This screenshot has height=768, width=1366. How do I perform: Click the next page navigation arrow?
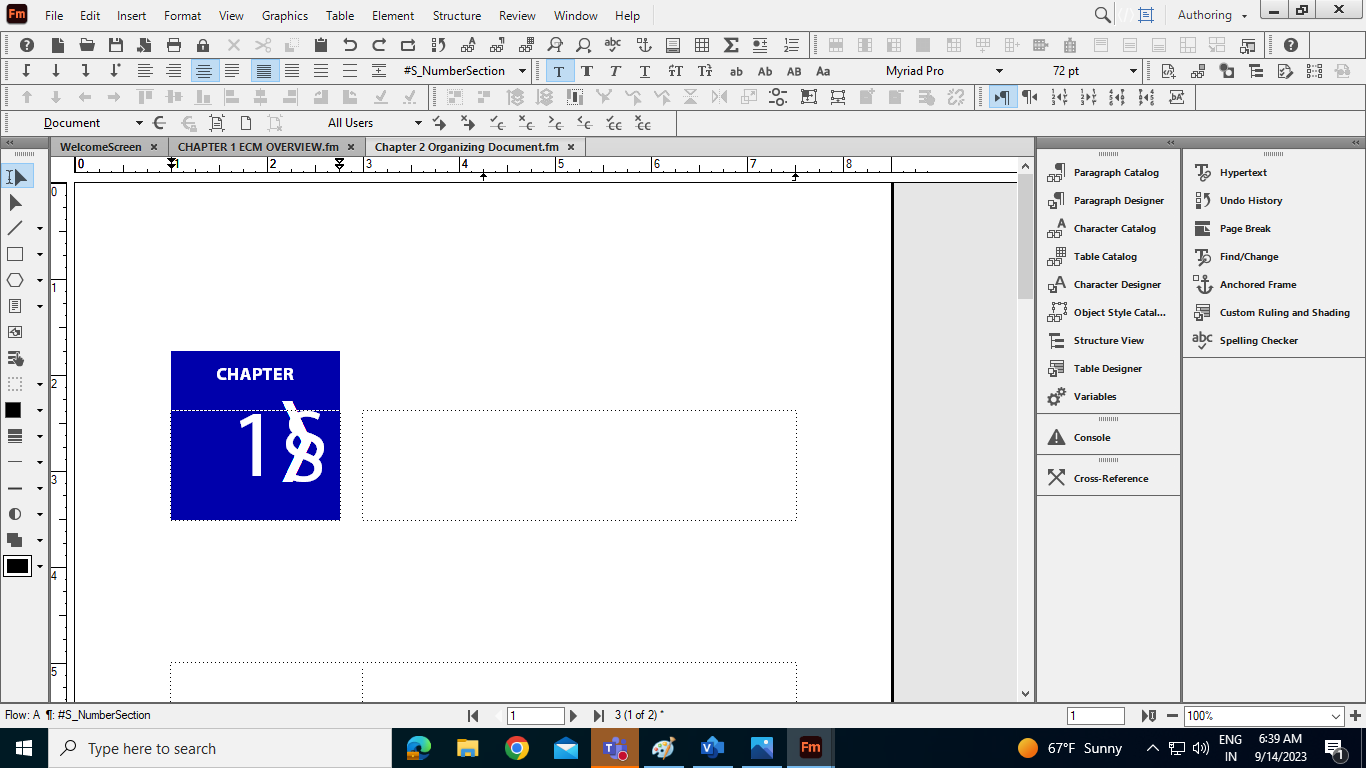point(573,715)
